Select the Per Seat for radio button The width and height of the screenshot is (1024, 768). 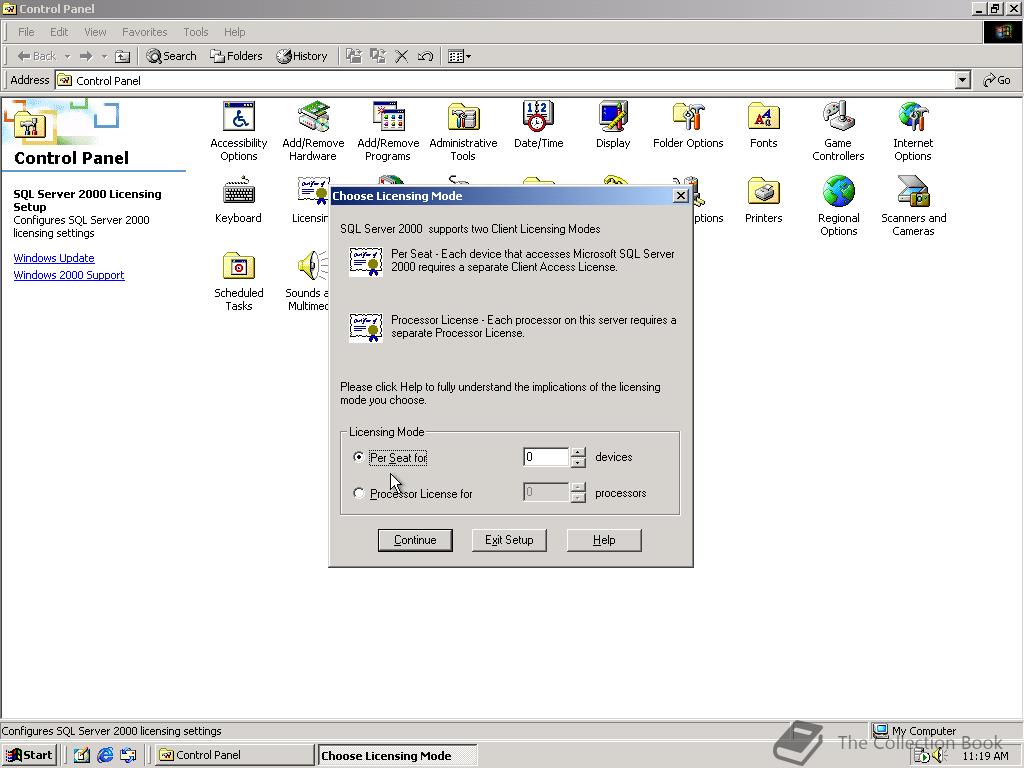tap(359, 457)
